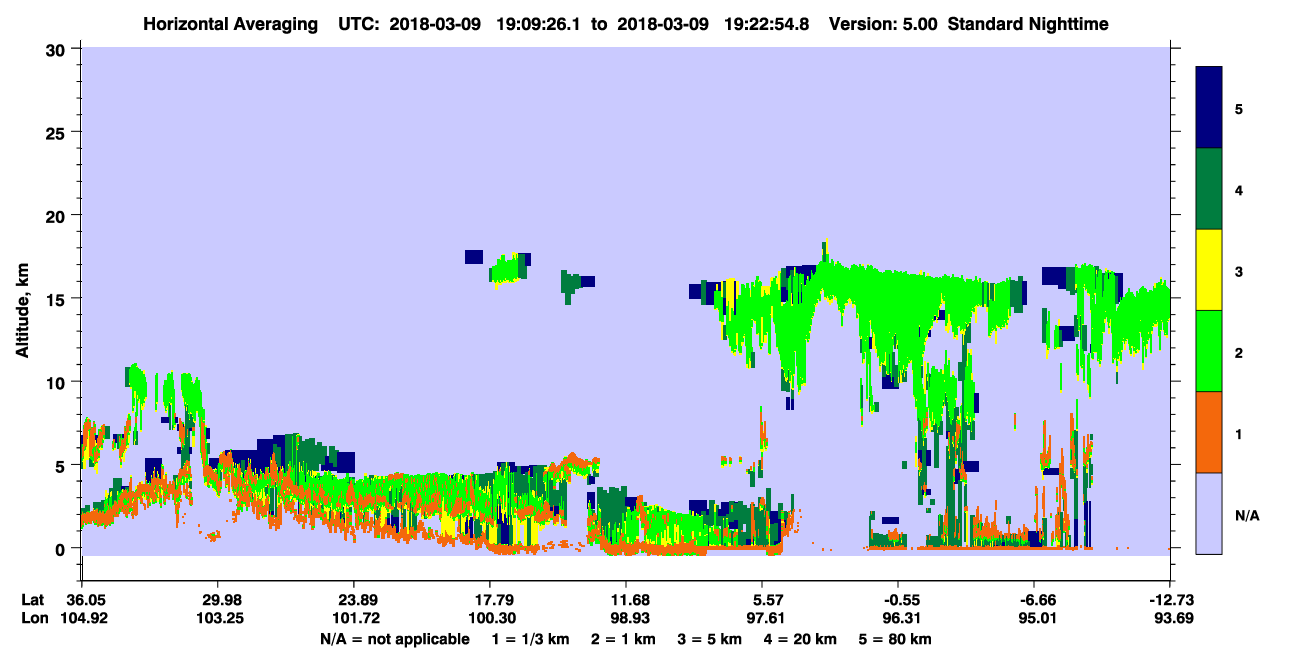This screenshot has height=667, width=1300.
Task: Click the dark green colorbar segment labeled 4
Action: pyautogui.click(x=1209, y=189)
